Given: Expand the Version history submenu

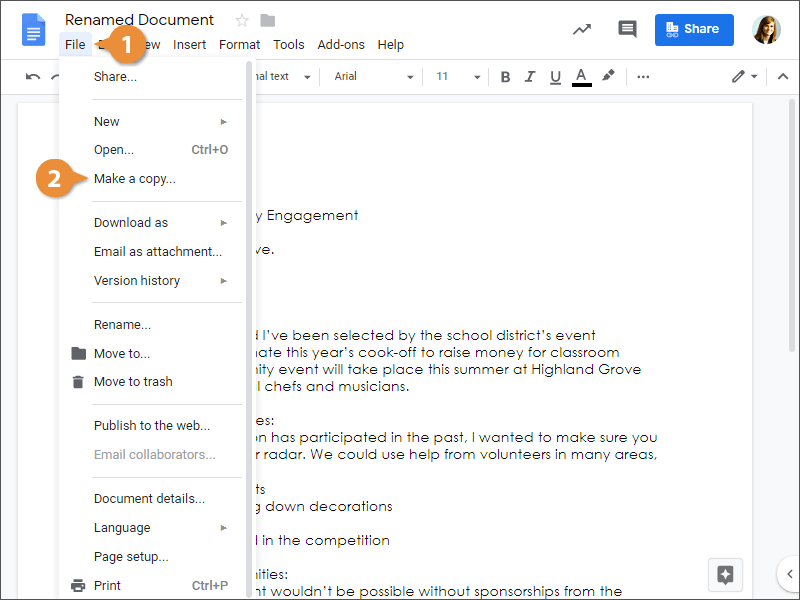Looking at the screenshot, I should [160, 281].
